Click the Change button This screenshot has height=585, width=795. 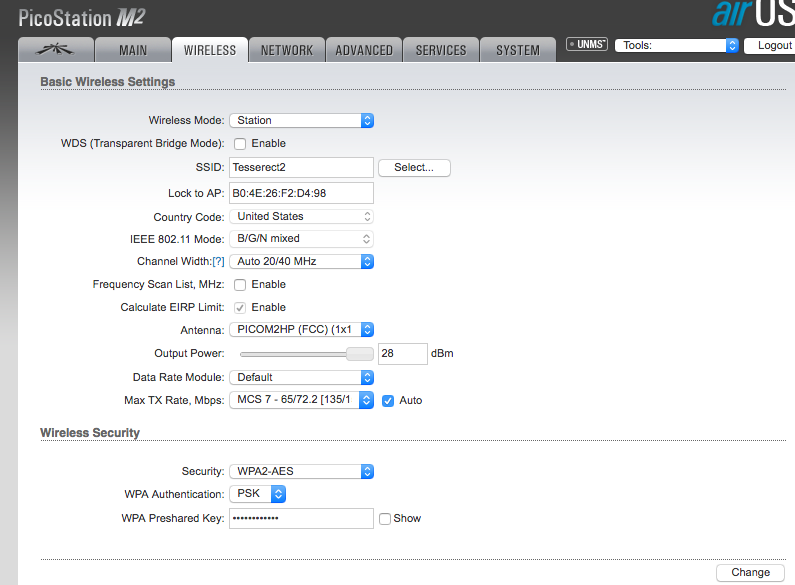pos(750,572)
